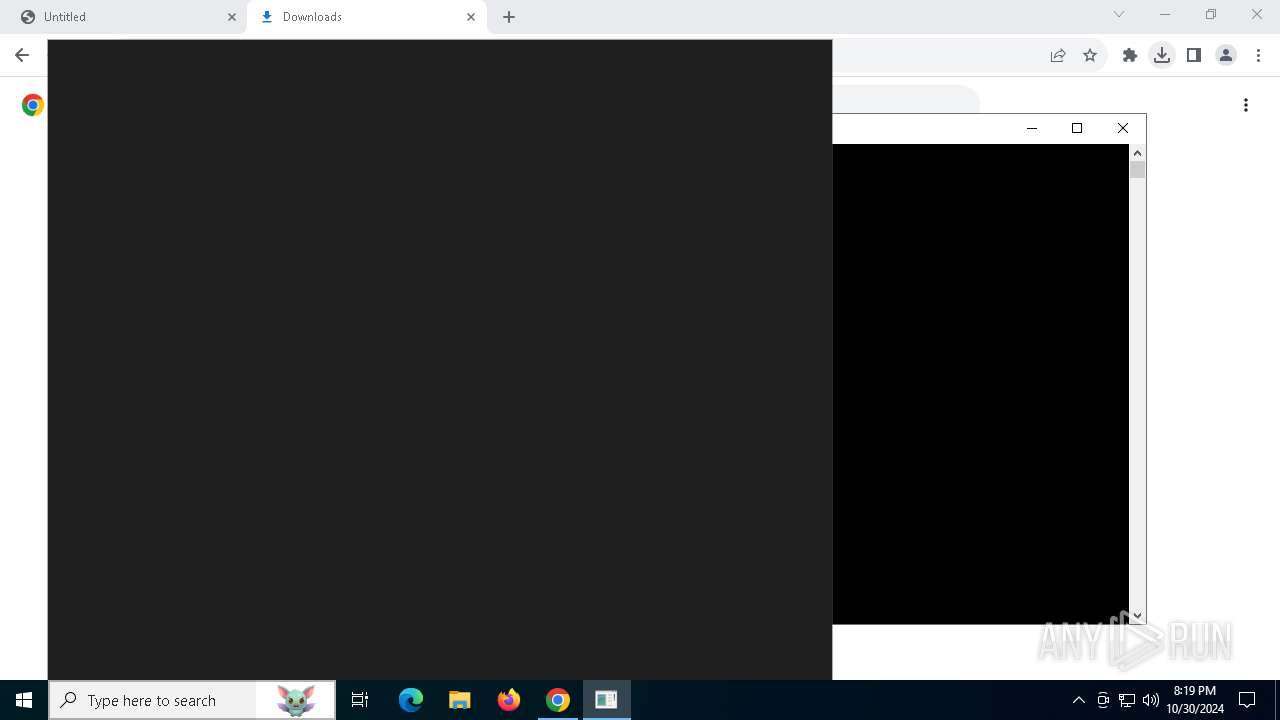Open Task View from taskbar
Image resolution: width=1280 pixels, height=720 pixels.
tap(360, 700)
